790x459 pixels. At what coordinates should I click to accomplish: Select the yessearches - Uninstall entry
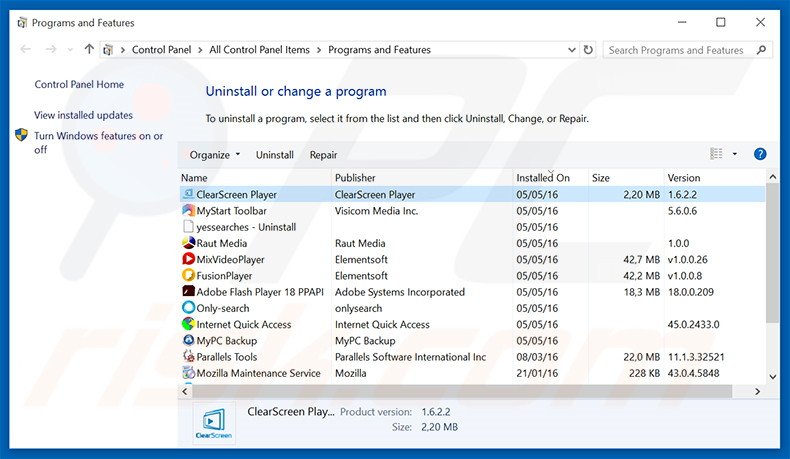point(246,227)
